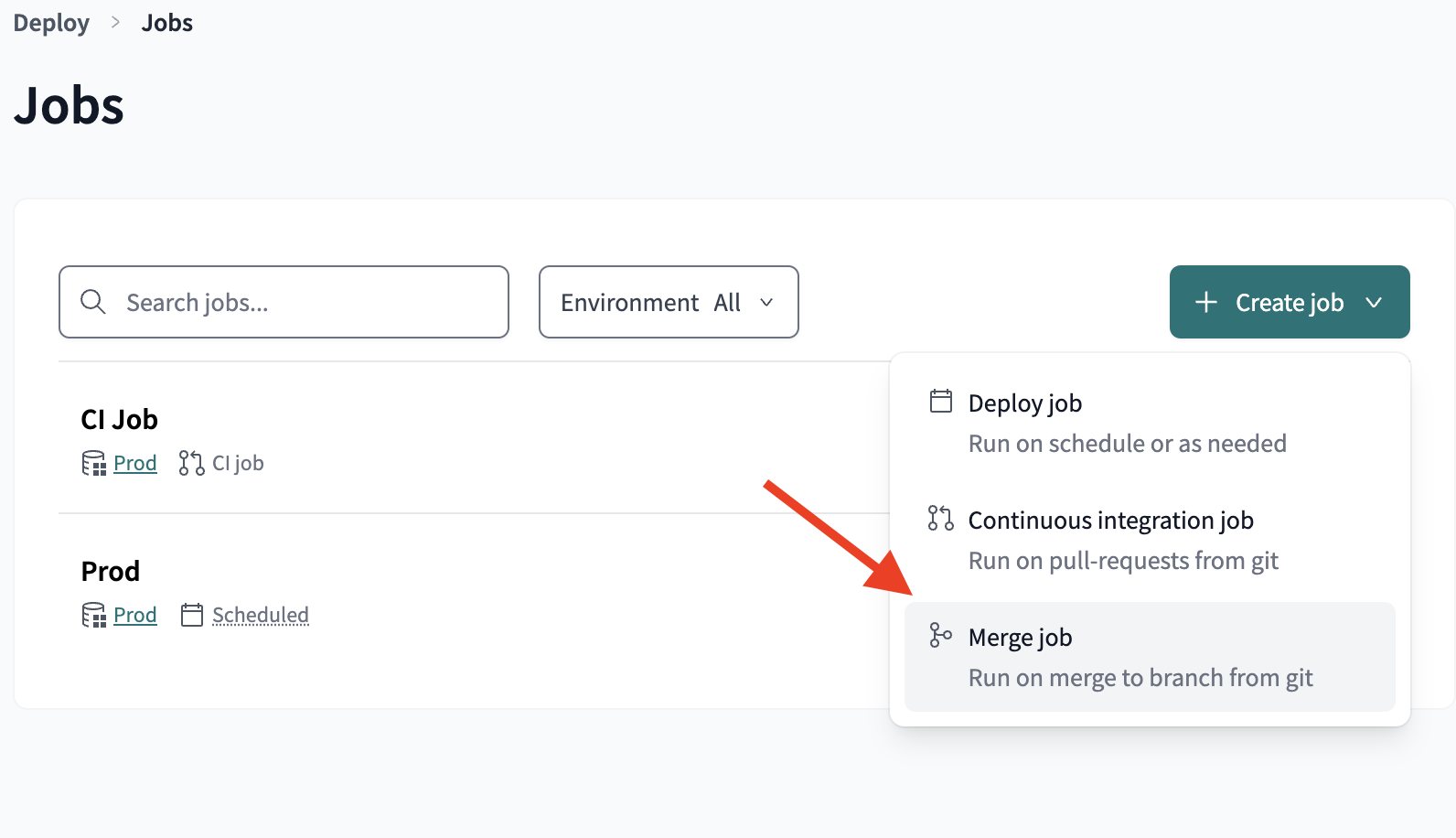Image resolution: width=1456 pixels, height=838 pixels.
Task: Click the pull-request icon beside Continuous integration job
Action: point(941,518)
